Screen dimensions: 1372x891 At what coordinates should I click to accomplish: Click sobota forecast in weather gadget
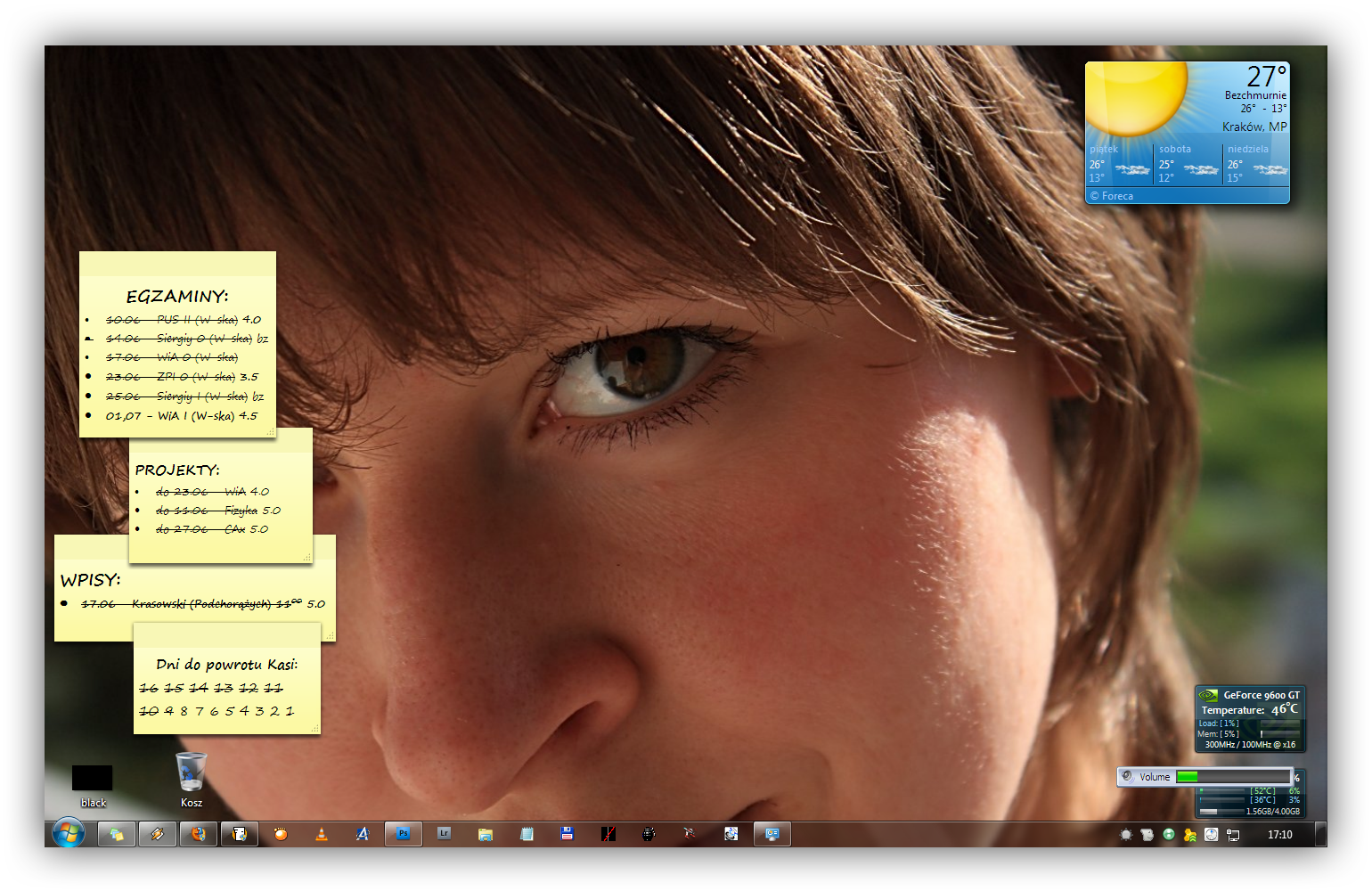click(x=1188, y=164)
